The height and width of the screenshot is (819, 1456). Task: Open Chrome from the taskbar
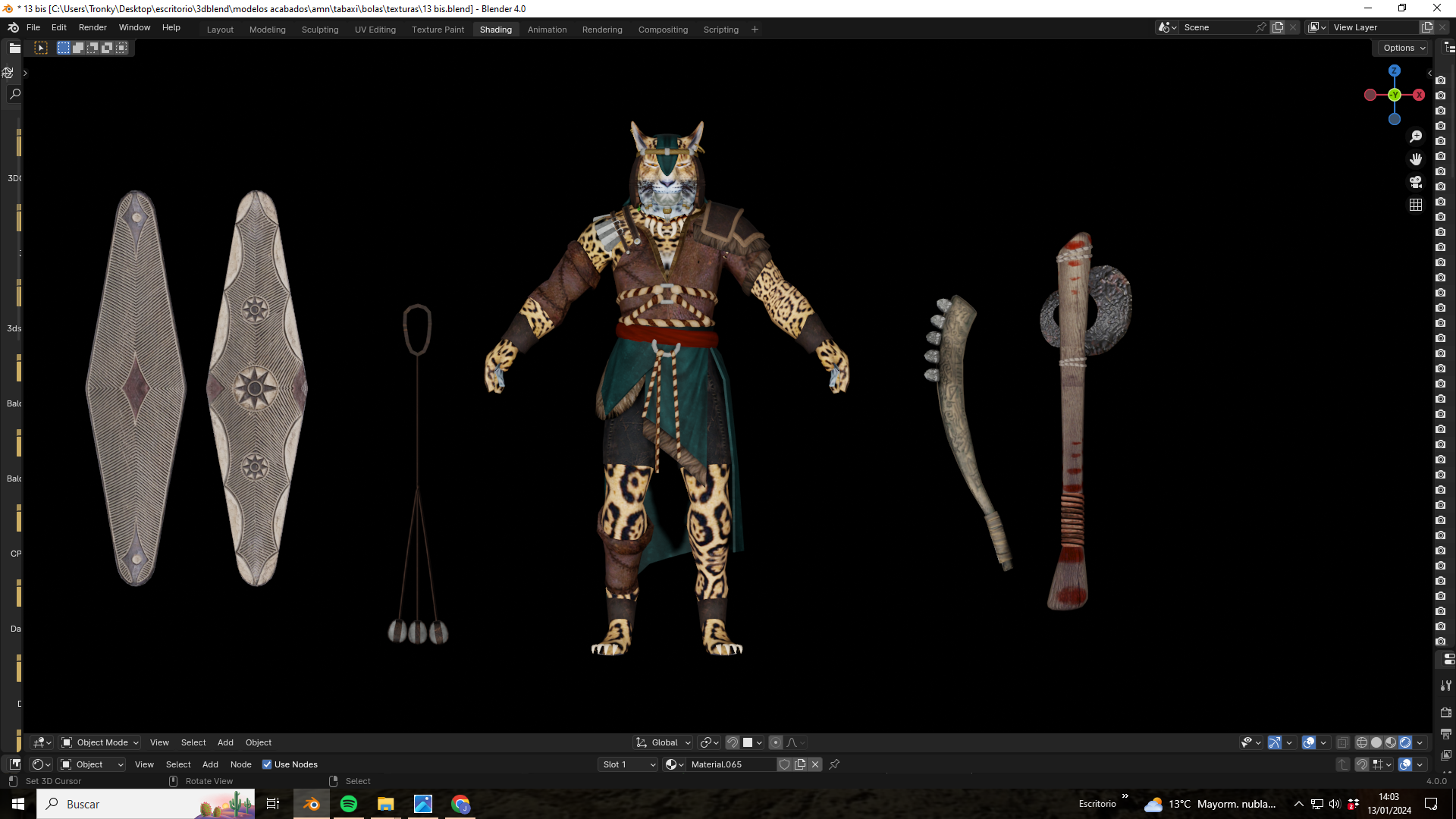point(460,804)
